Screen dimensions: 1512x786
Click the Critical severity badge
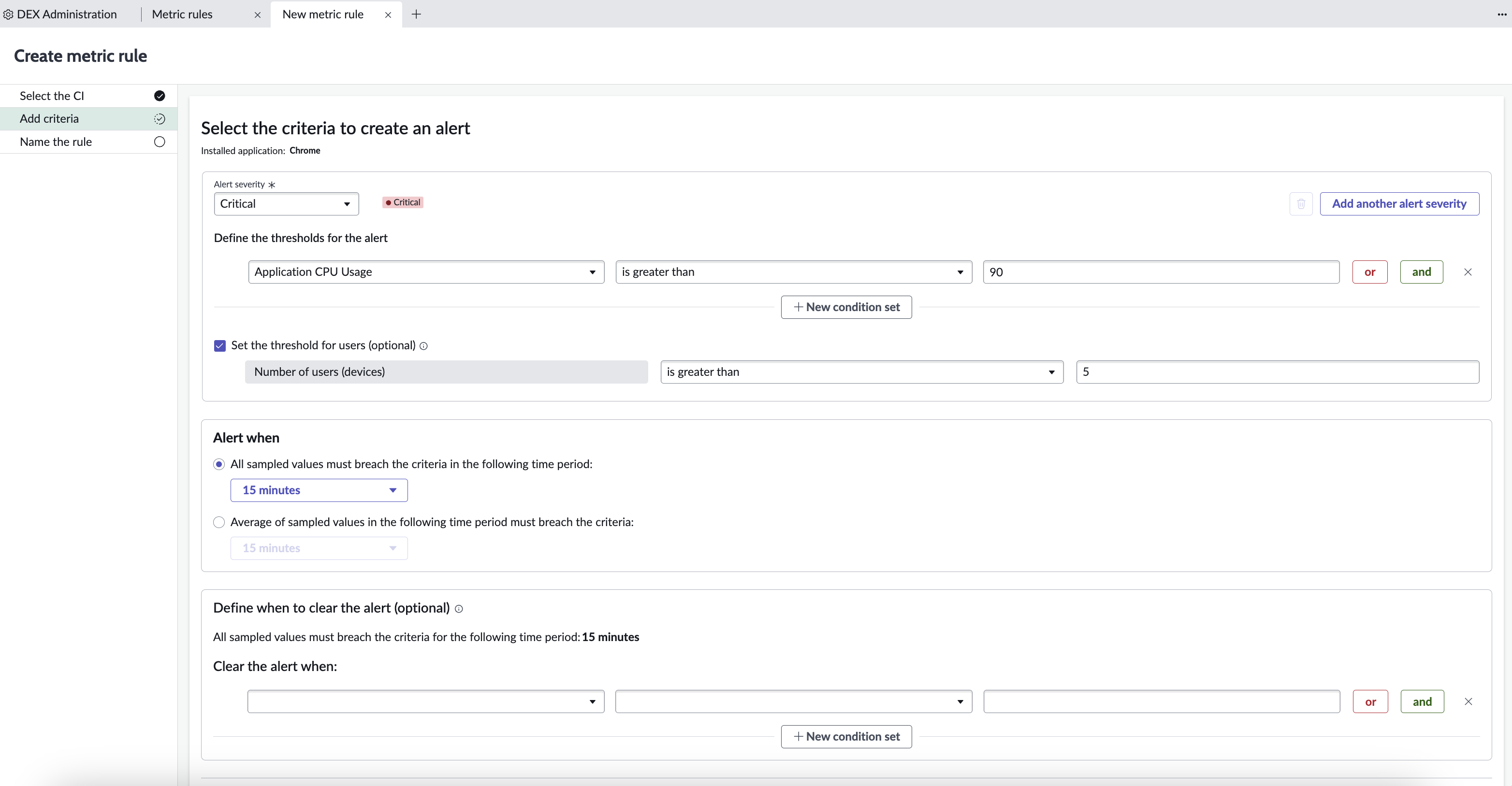(x=403, y=202)
